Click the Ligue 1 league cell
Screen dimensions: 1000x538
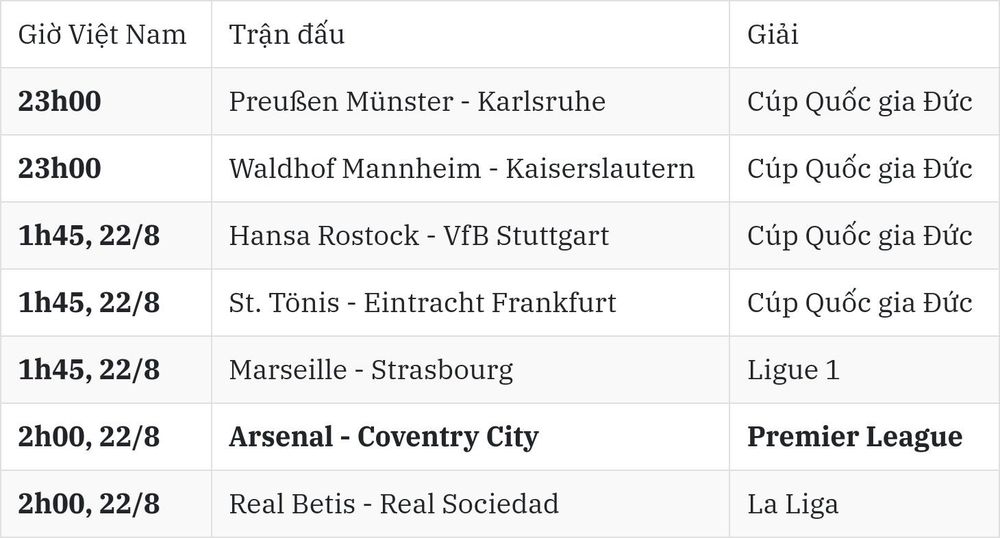click(x=793, y=370)
